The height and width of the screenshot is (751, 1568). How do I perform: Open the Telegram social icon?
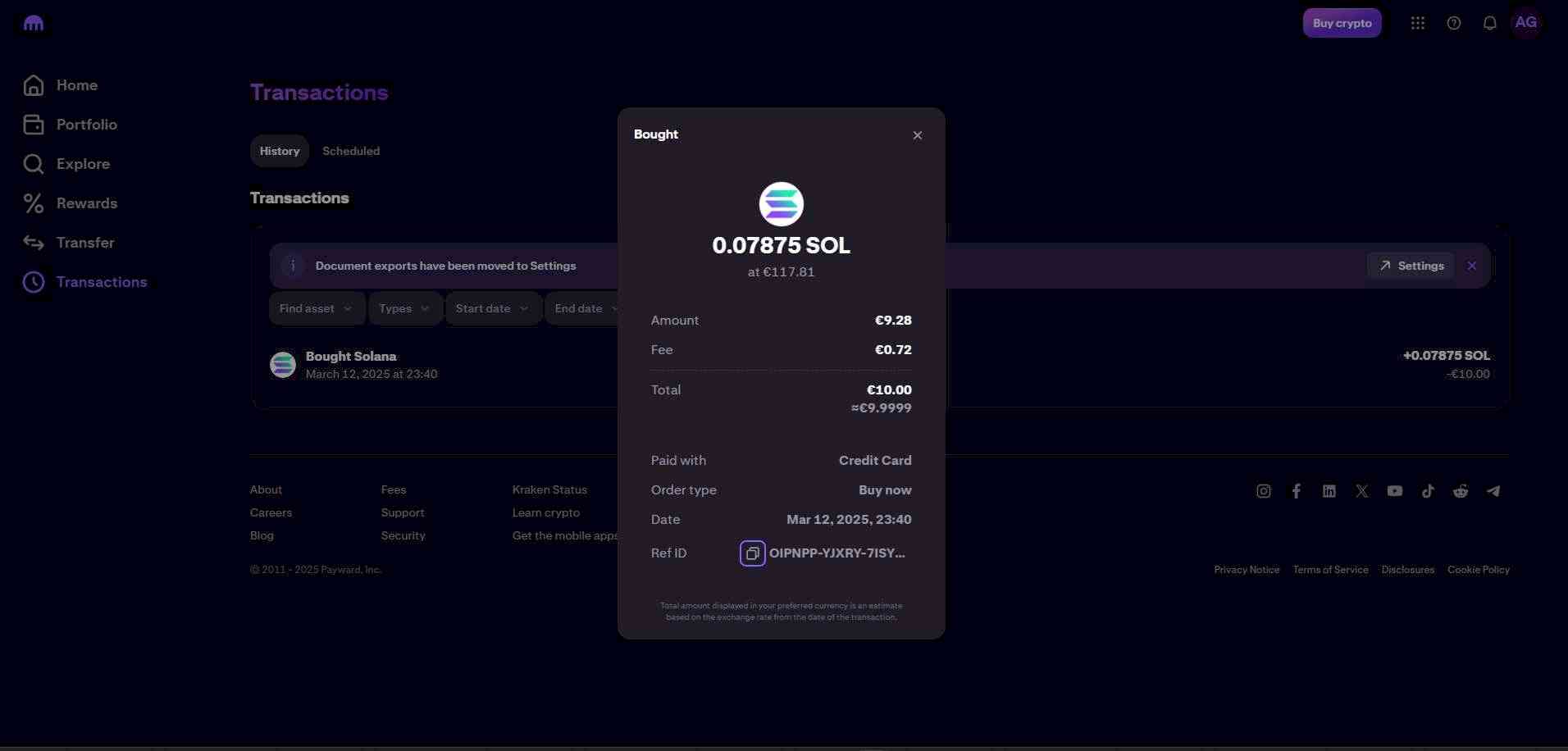[x=1493, y=491]
